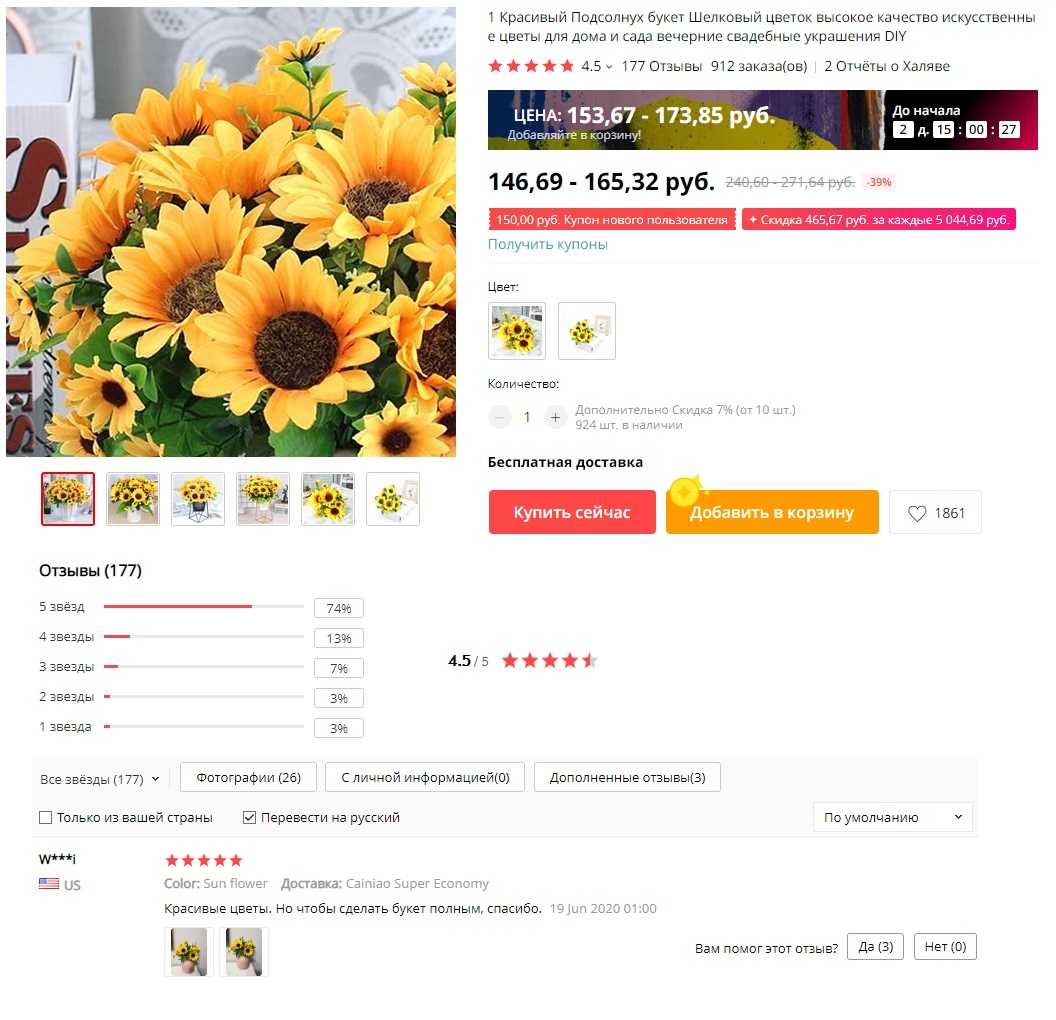The width and height of the screenshot is (1056, 1020).
Task: Increase quantity with the plus button
Action: pos(554,417)
